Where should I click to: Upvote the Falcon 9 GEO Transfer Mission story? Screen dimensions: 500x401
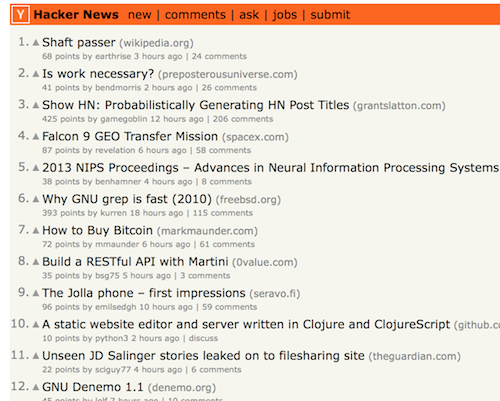pyautogui.click(x=36, y=137)
